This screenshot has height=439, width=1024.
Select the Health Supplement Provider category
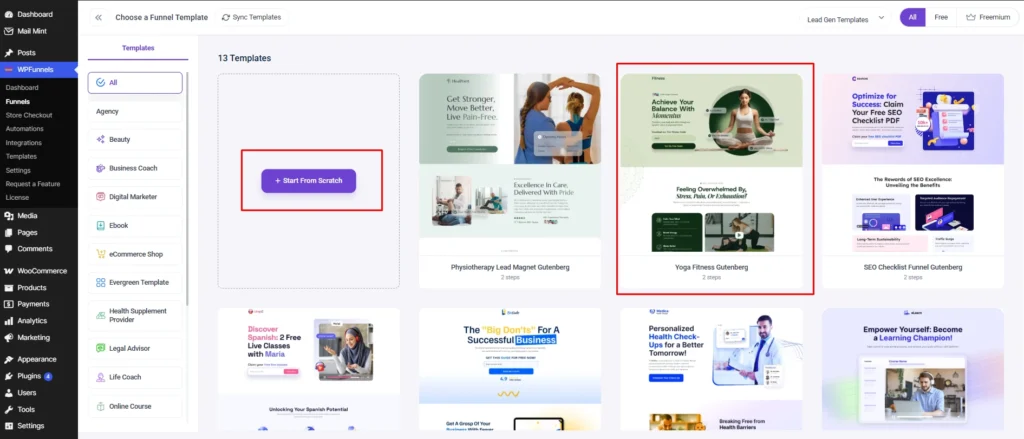pos(135,316)
